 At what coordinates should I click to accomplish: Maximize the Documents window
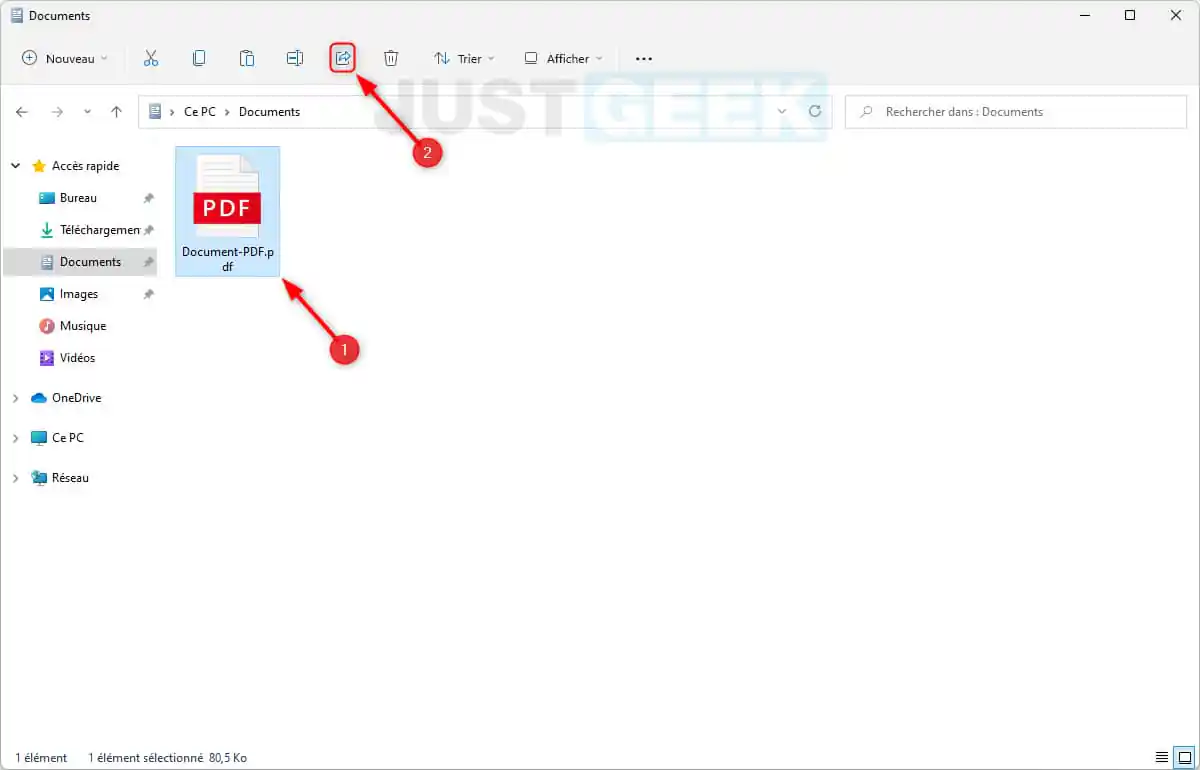pos(1129,15)
